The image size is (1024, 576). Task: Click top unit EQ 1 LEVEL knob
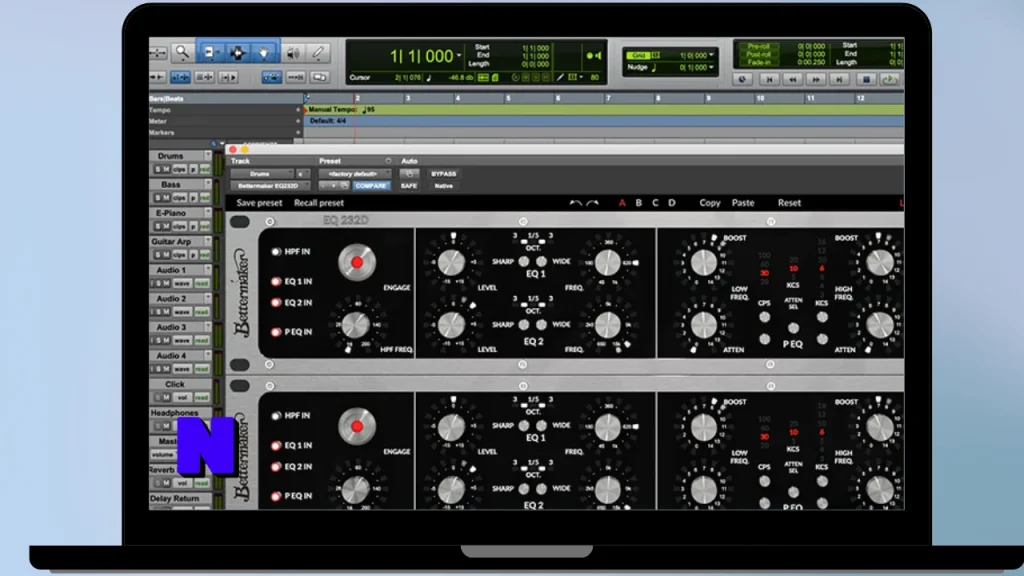click(451, 263)
